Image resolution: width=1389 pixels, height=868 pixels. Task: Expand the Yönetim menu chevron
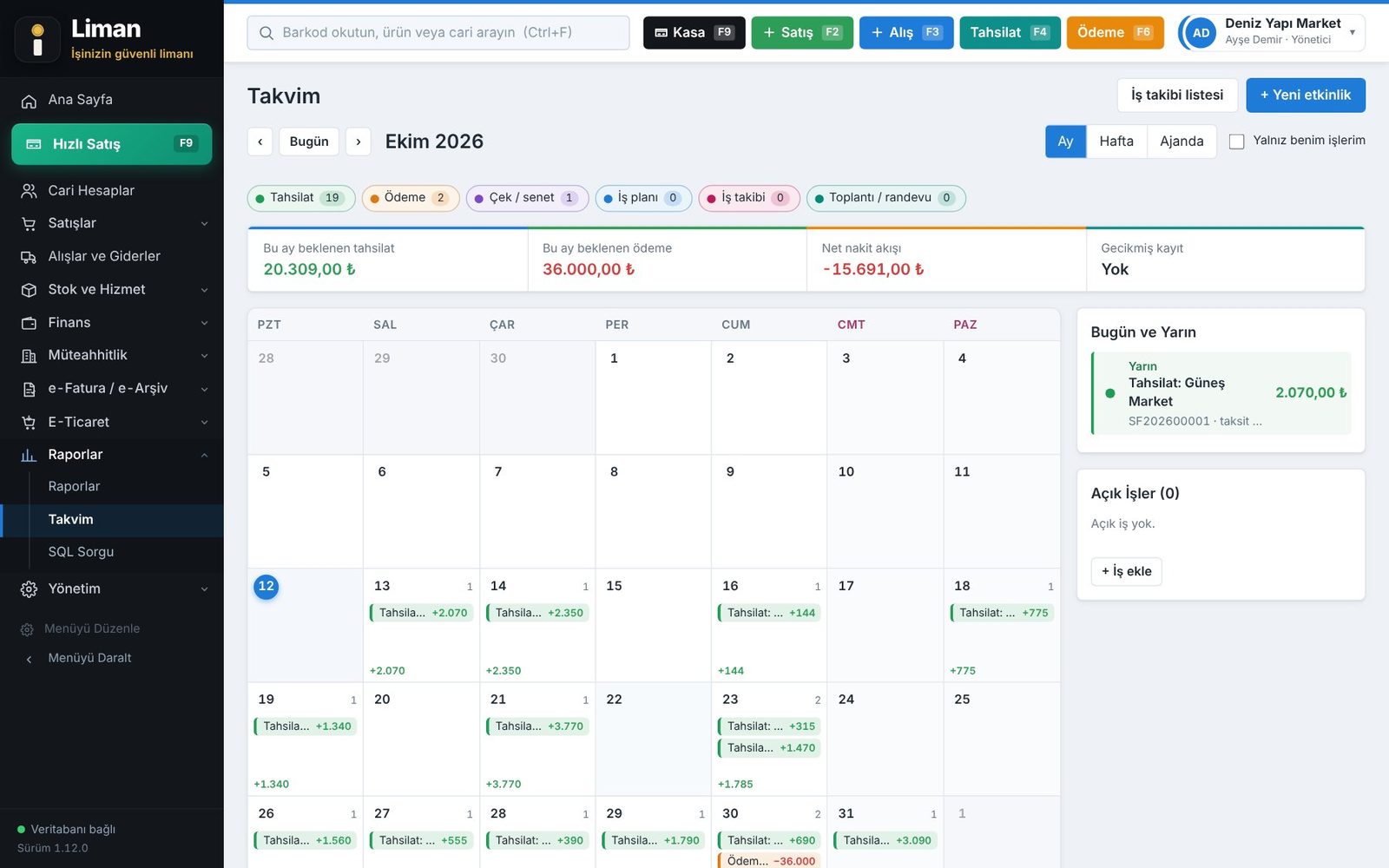coord(205,589)
